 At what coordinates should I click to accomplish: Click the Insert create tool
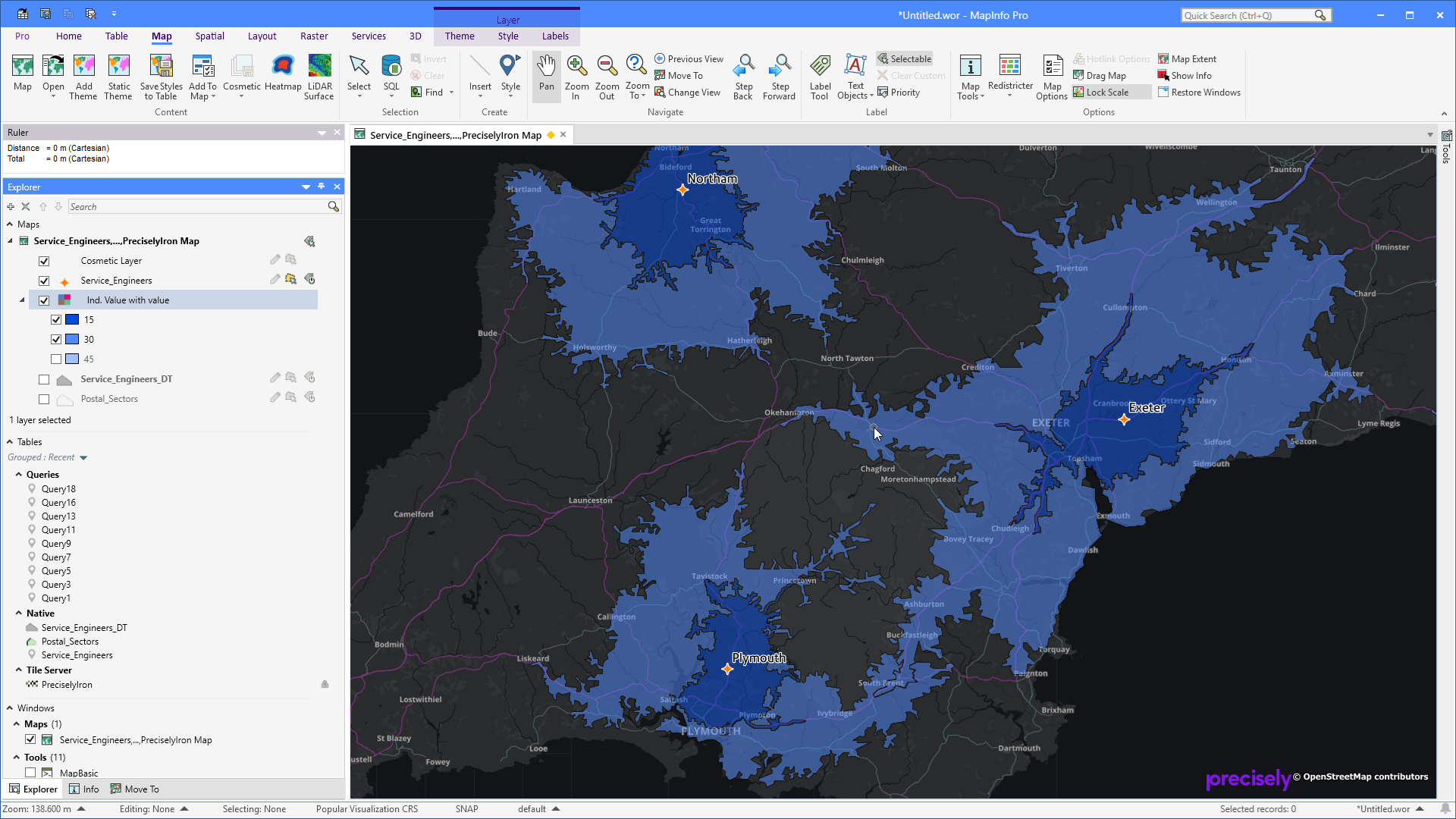[480, 75]
